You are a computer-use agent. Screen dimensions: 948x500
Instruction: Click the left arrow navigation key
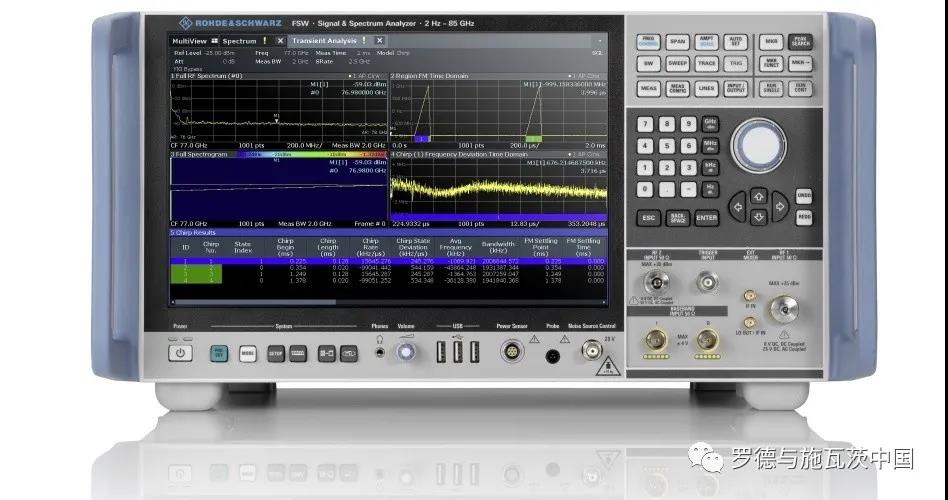738,207
